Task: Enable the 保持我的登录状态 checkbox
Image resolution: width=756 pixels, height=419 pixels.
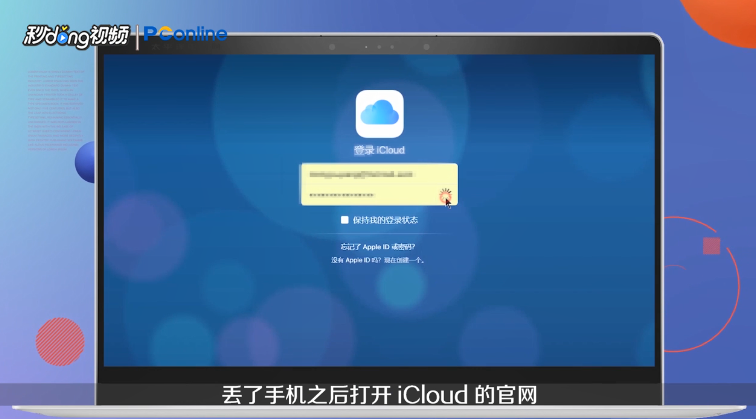Action: [344, 220]
